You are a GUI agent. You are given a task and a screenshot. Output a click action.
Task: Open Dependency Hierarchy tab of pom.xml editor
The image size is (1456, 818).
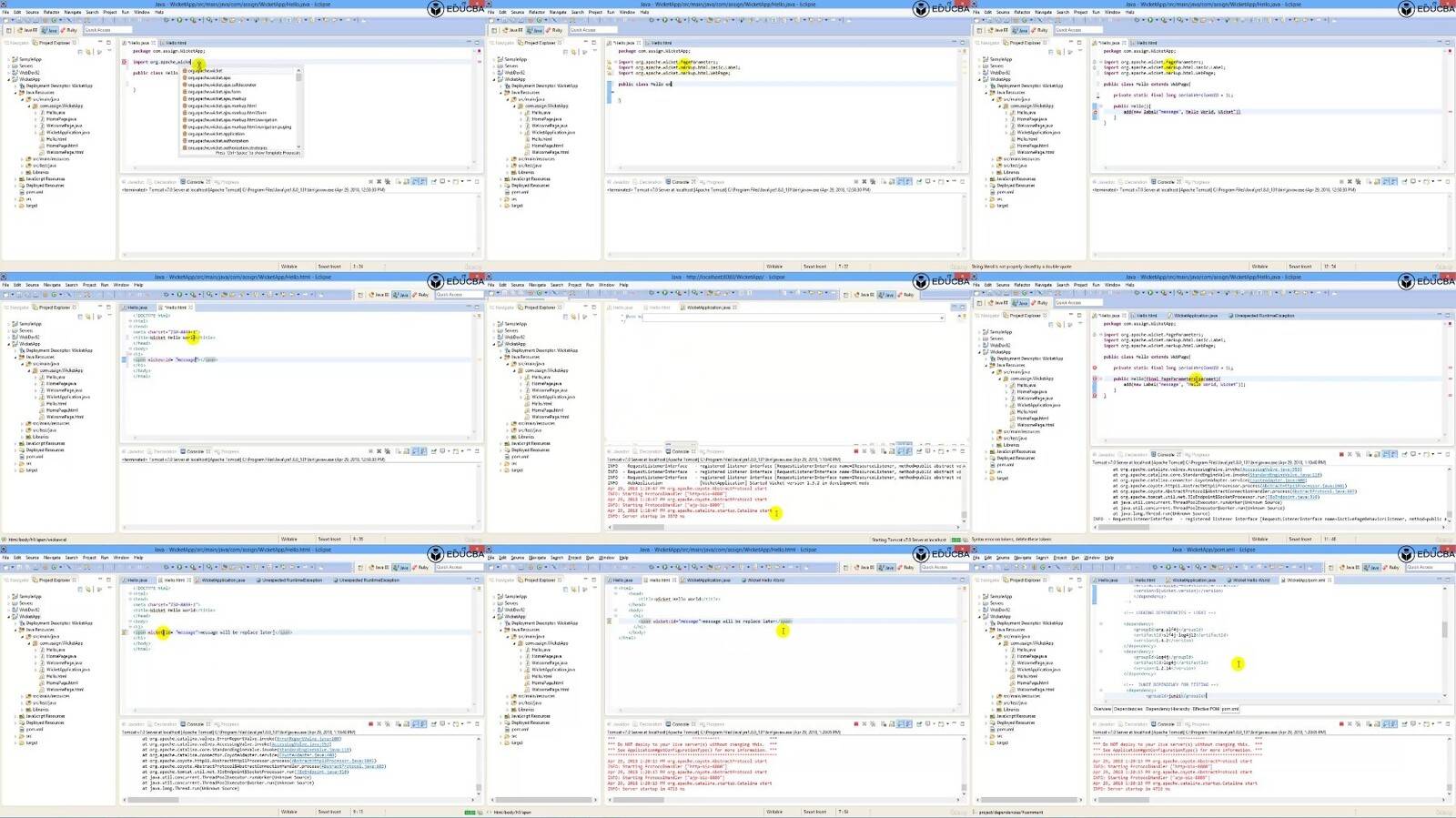coord(1168,709)
